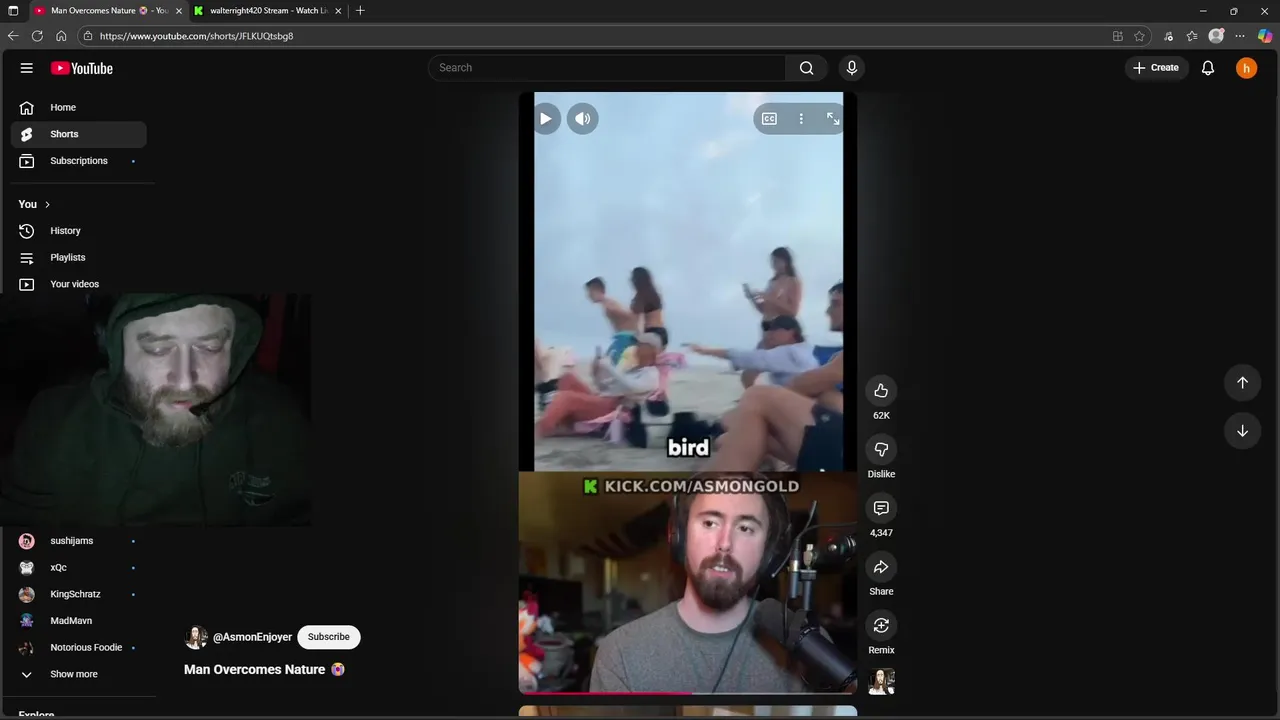Remix this Short
Screen dimensions: 1280x720
[881, 626]
